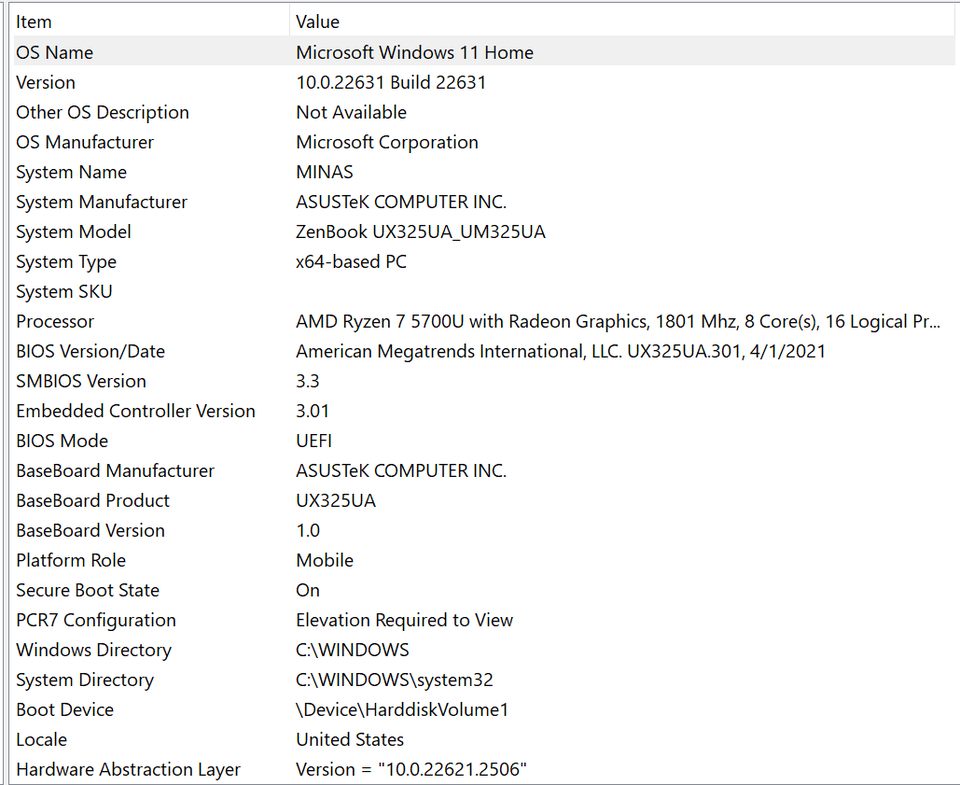960x785 pixels.
Task: Select the Hardware Abstraction Layer row
Action: click(x=128, y=770)
